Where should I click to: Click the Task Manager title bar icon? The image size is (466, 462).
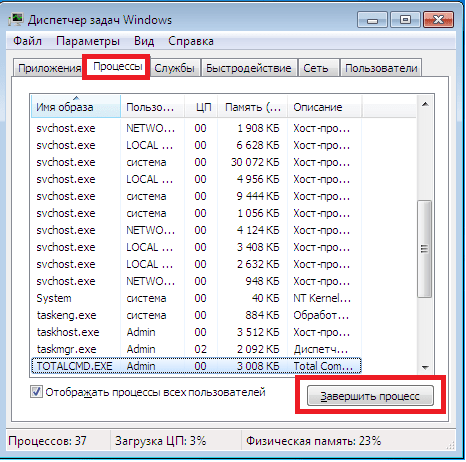tap(16, 20)
